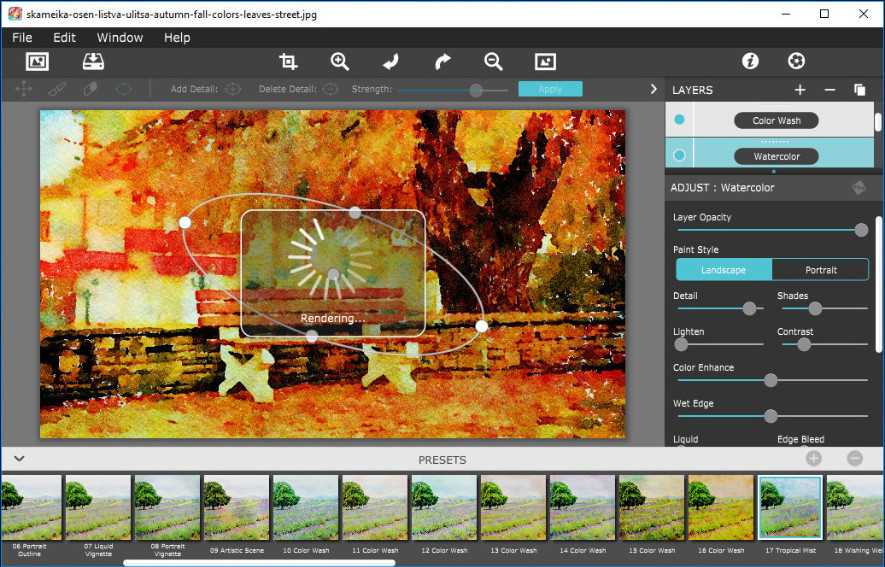Click the zoom in magnifier icon

[340, 62]
